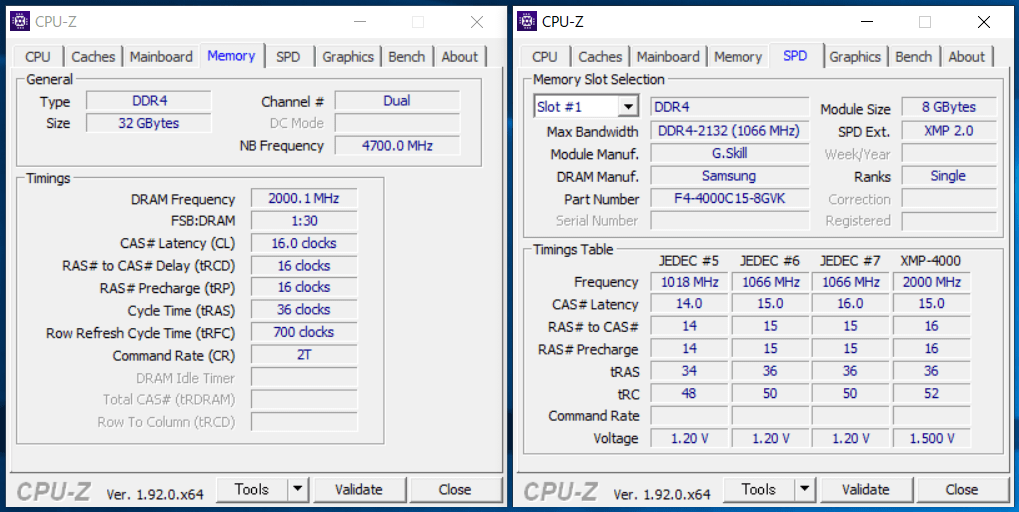
Task: Click Command Rate 2T value
Action: (x=303, y=355)
